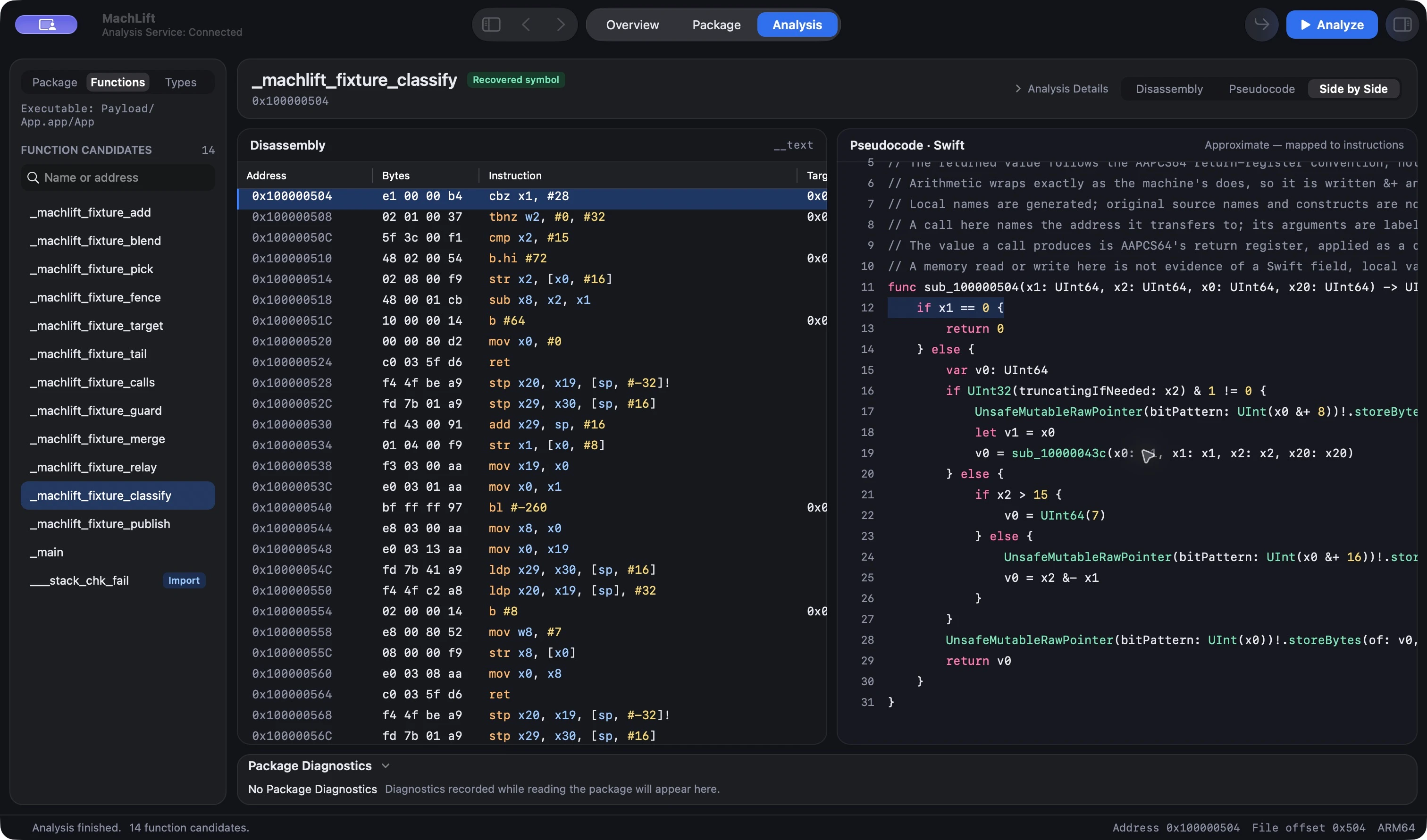Screen dimensions: 1427x840
Task: Click the search magnifier icon
Action: pos(34,177)
